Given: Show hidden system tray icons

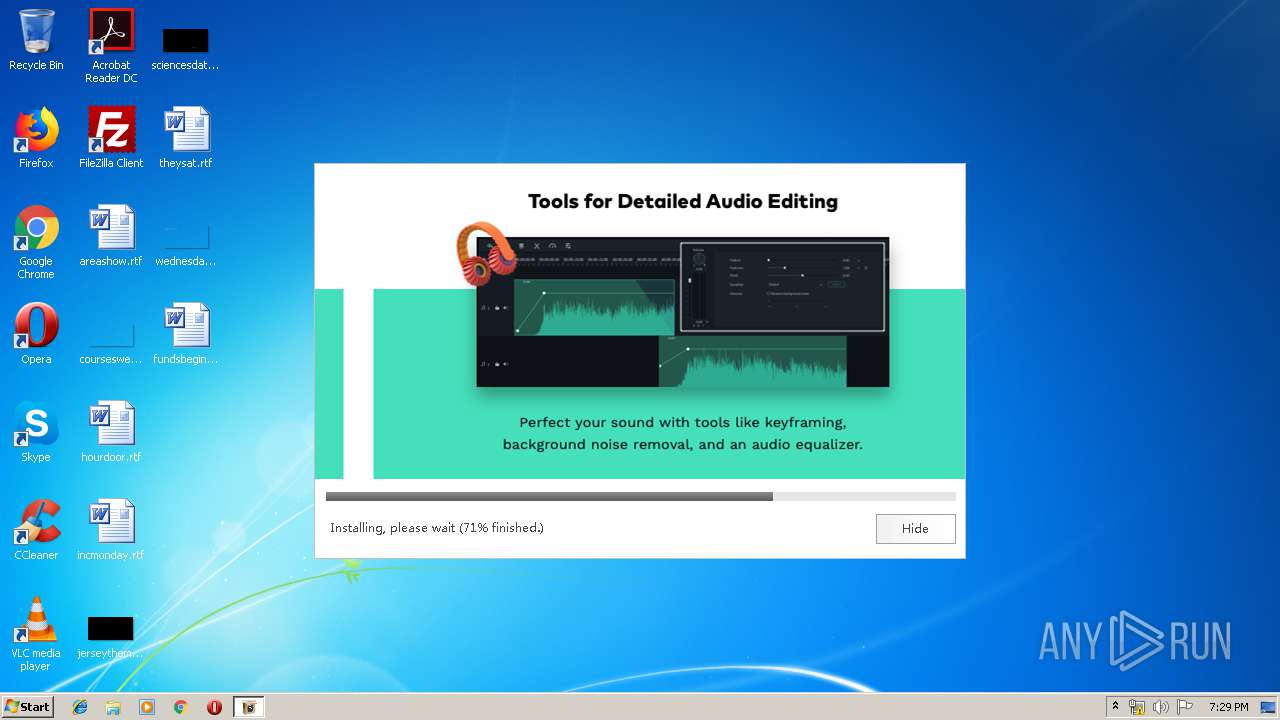Looking at the screenshot, I should [x=1116, y=707].
